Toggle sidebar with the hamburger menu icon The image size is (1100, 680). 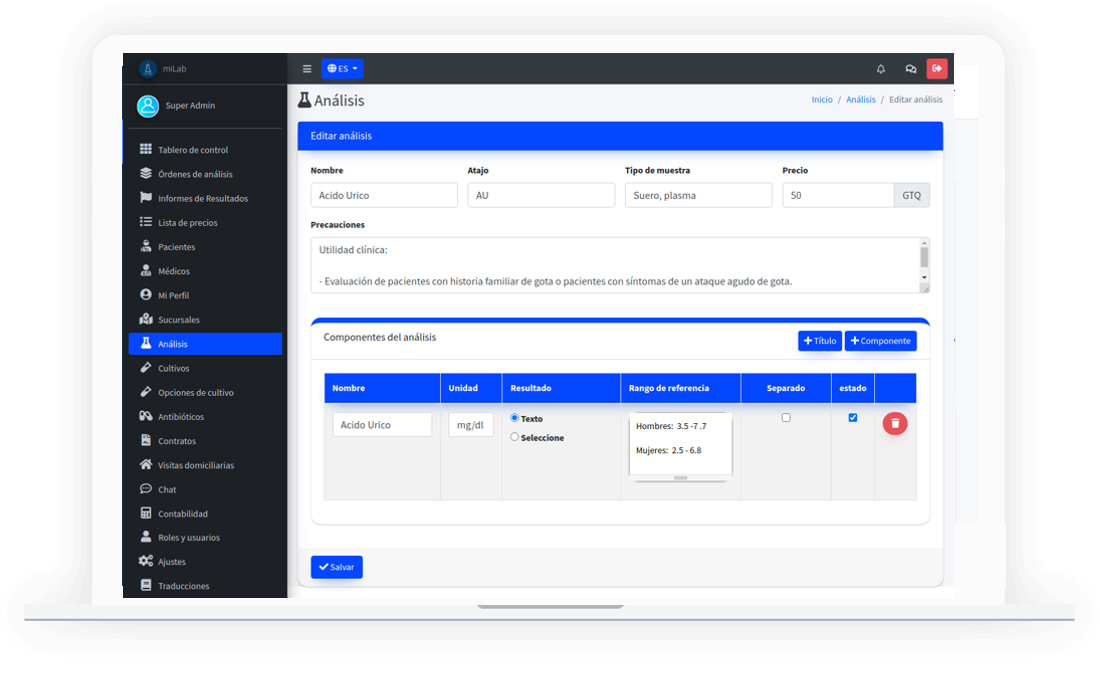point(307,69)
